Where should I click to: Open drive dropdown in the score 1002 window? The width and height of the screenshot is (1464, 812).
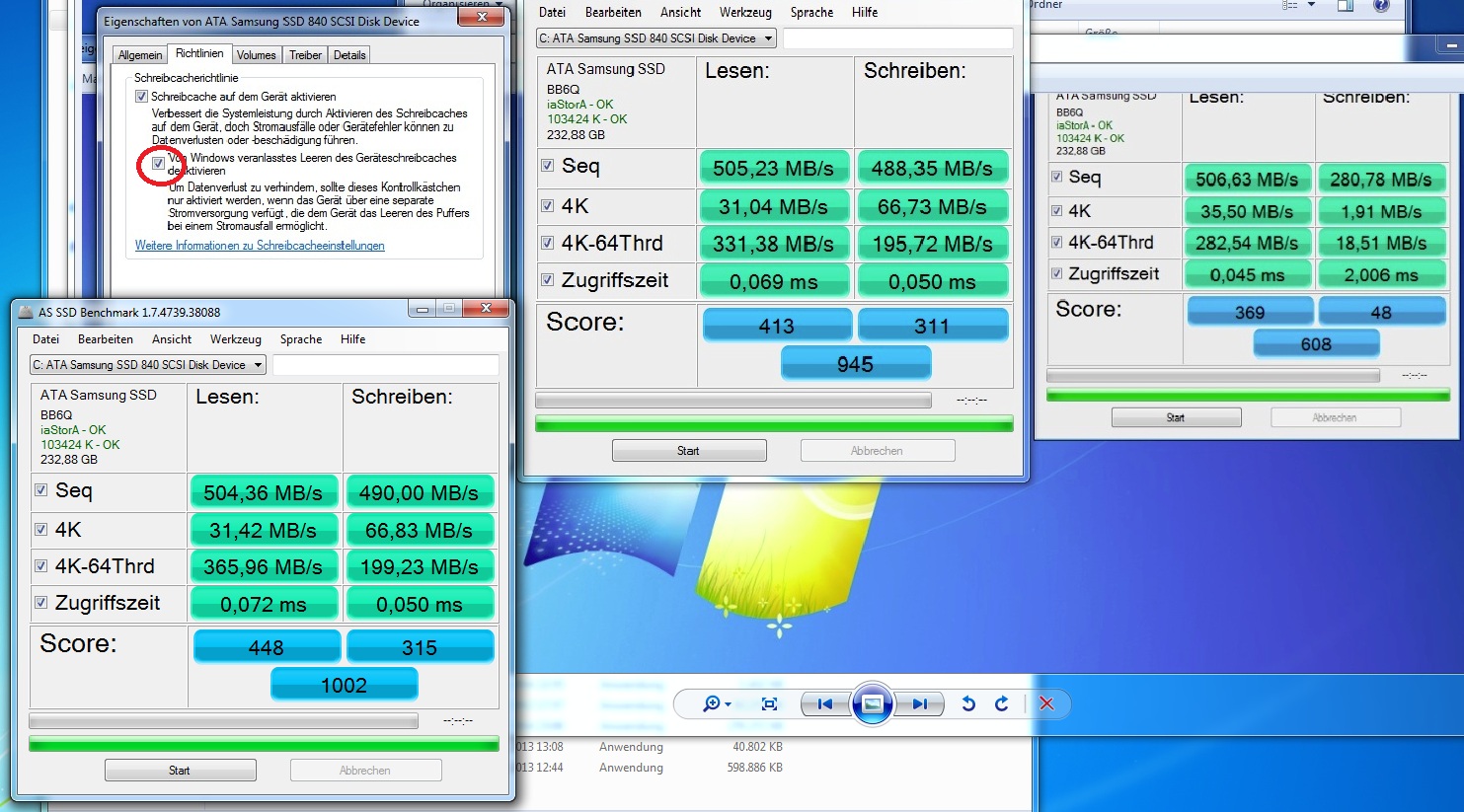point(148,365)
